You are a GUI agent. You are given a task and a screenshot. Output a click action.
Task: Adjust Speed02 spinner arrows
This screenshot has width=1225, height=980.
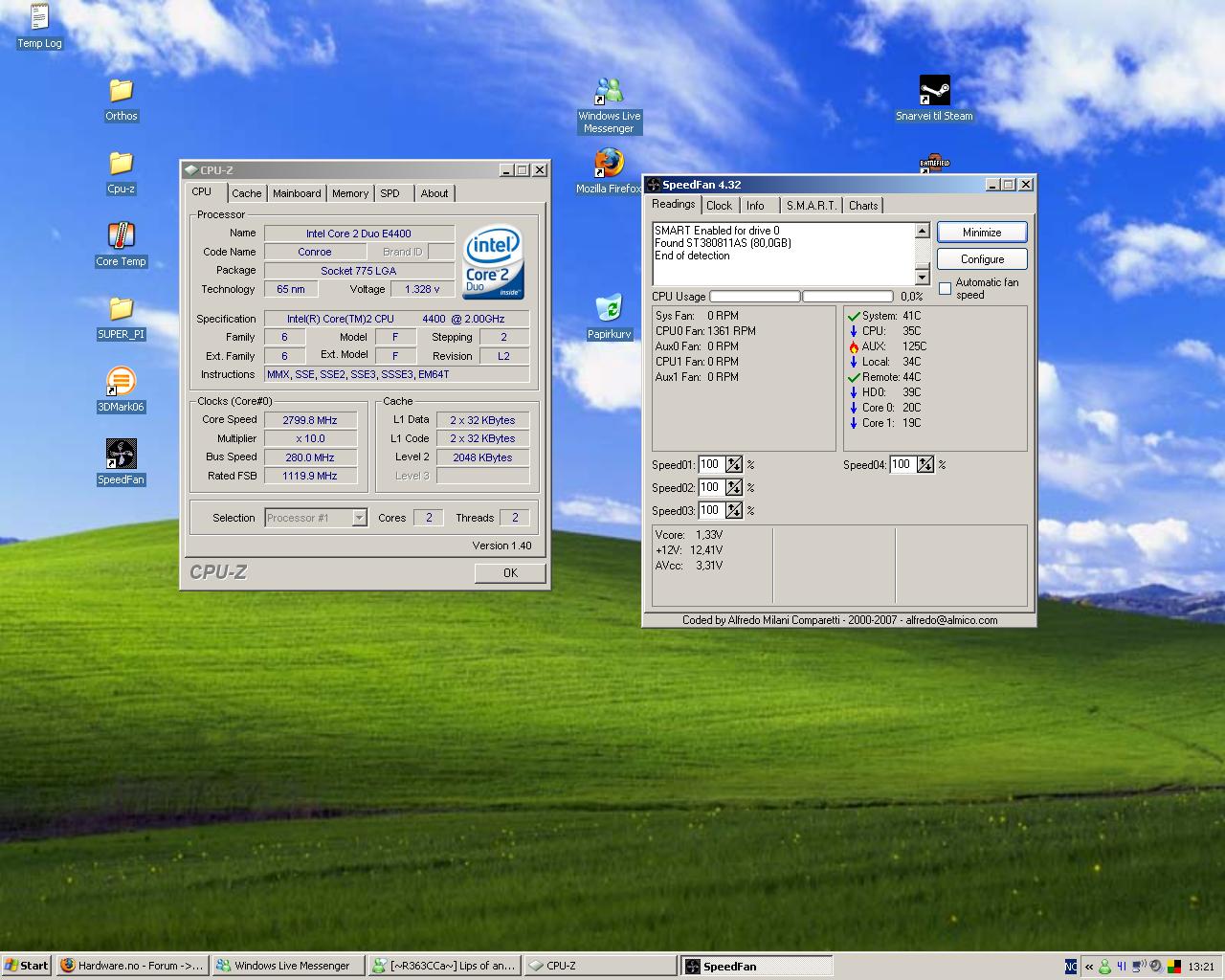coord(734,487)
